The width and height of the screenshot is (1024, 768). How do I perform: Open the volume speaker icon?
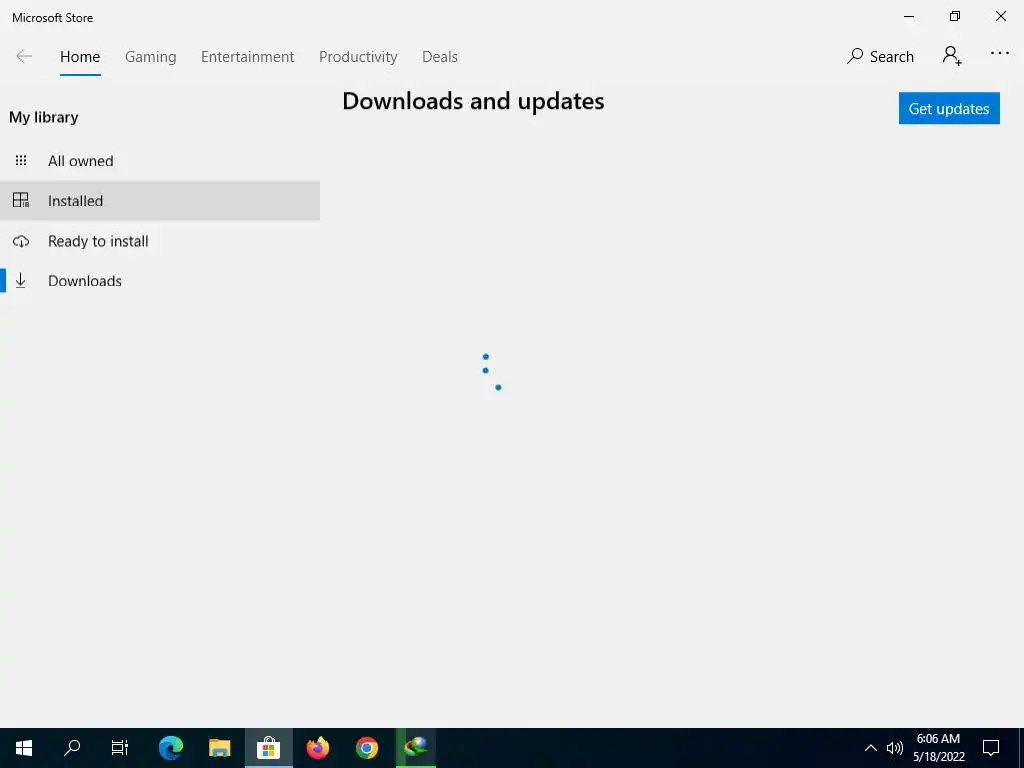coord(895,748)
